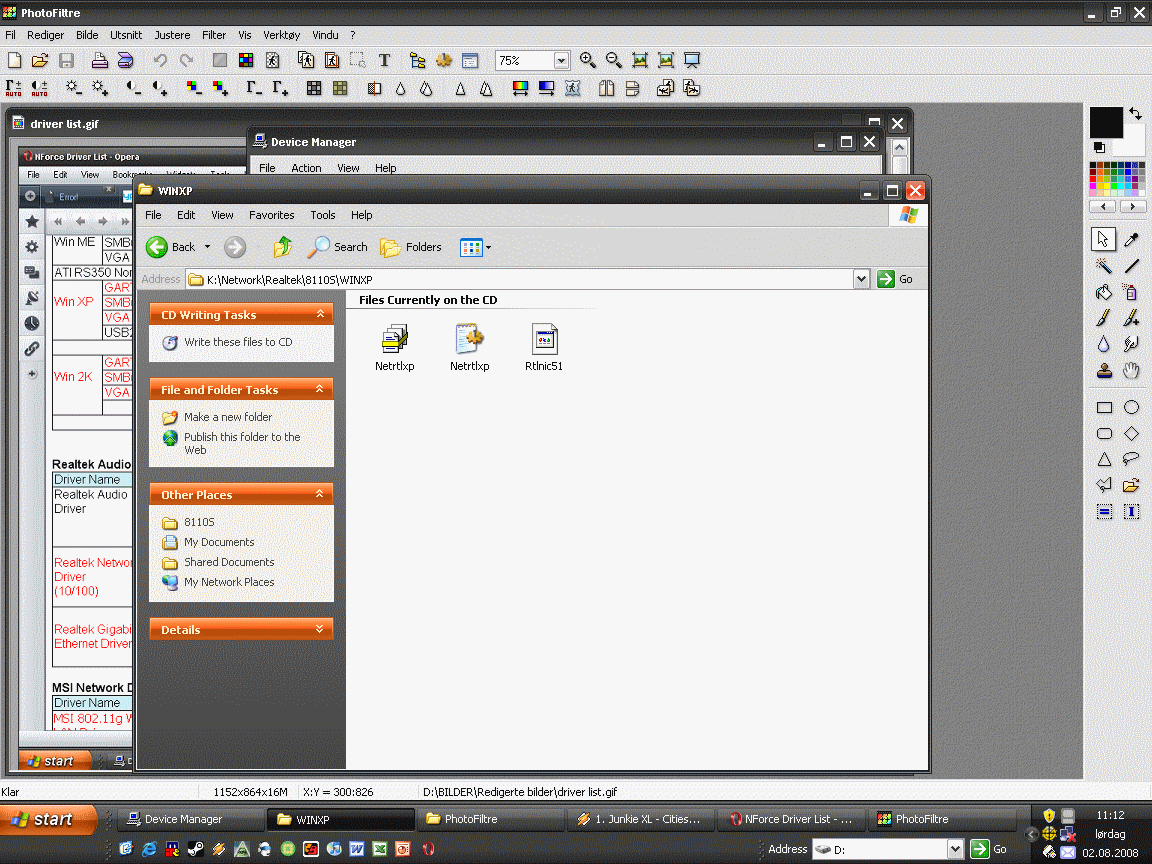The image size is (1152, 864).
Task: Click the 'Make a new folder' link
Action: tap(228, 417)
